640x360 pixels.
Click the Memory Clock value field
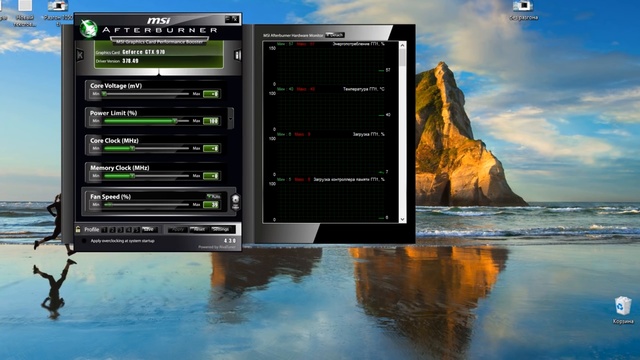coord(211,176)
